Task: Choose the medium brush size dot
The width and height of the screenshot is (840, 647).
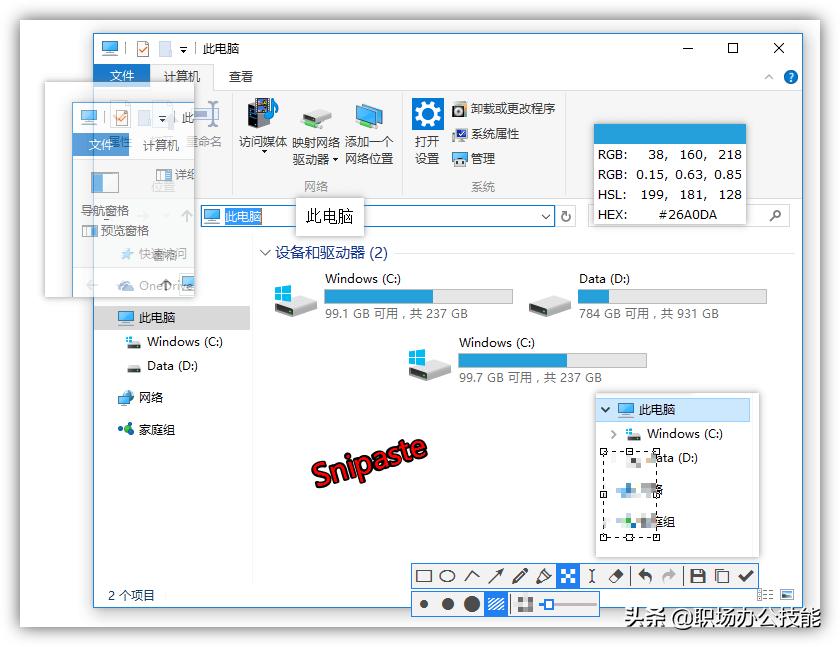Action: [x=448, y=605]
